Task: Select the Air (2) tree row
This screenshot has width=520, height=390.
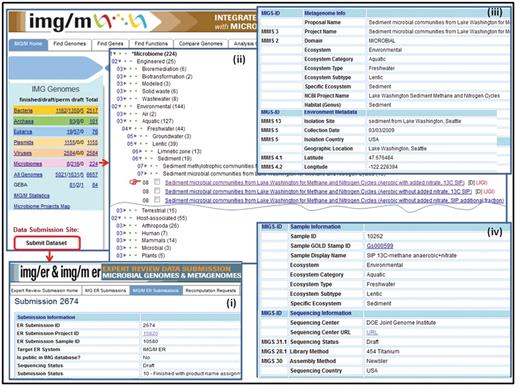Action: [x=149, y=114]
